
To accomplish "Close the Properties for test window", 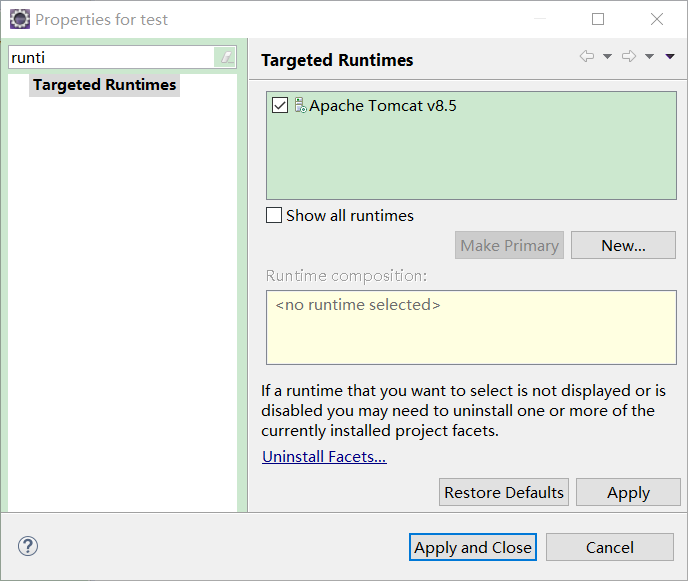I will coord(657,19).
